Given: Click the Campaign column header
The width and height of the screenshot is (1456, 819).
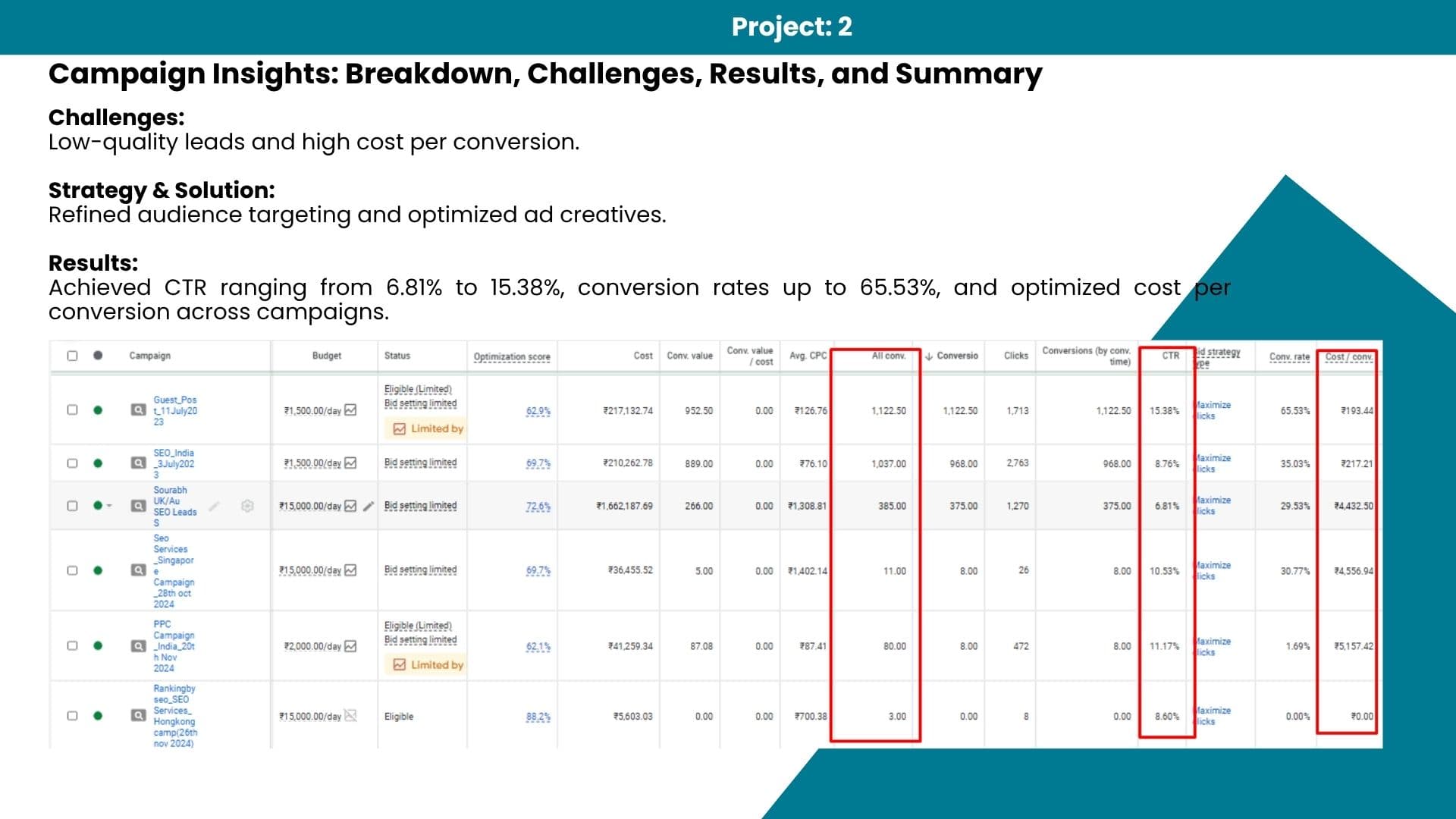Looking at the screenshot, I should 150,356.
